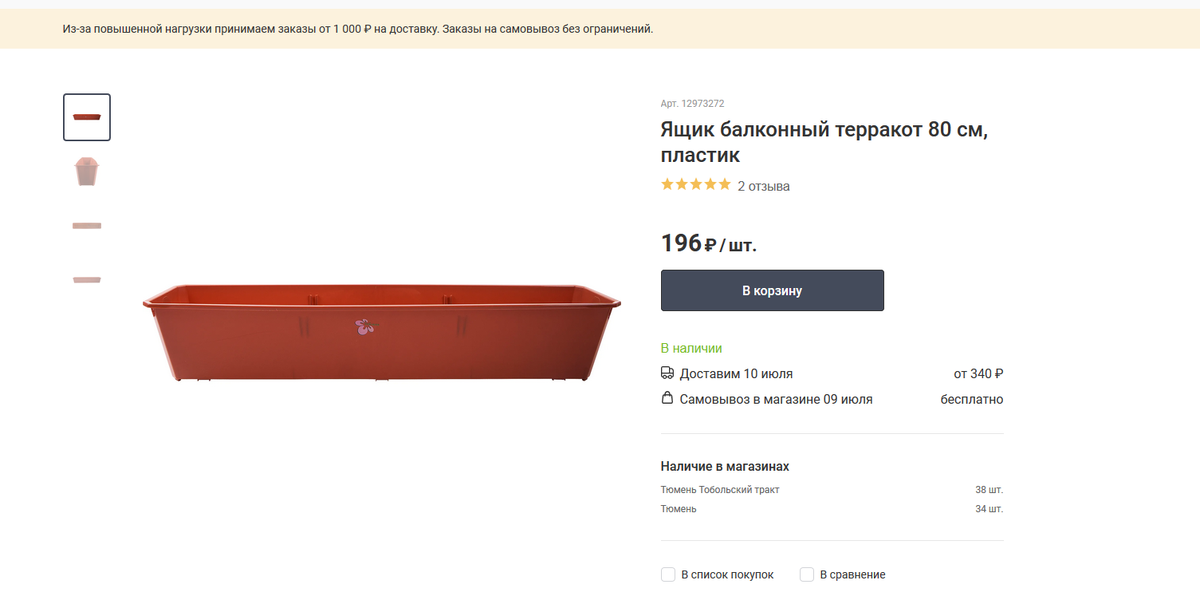The height and width of the screenshot is (600, 1200).
Task: Select the second end-view thumbnail
Action: [87, 171]
